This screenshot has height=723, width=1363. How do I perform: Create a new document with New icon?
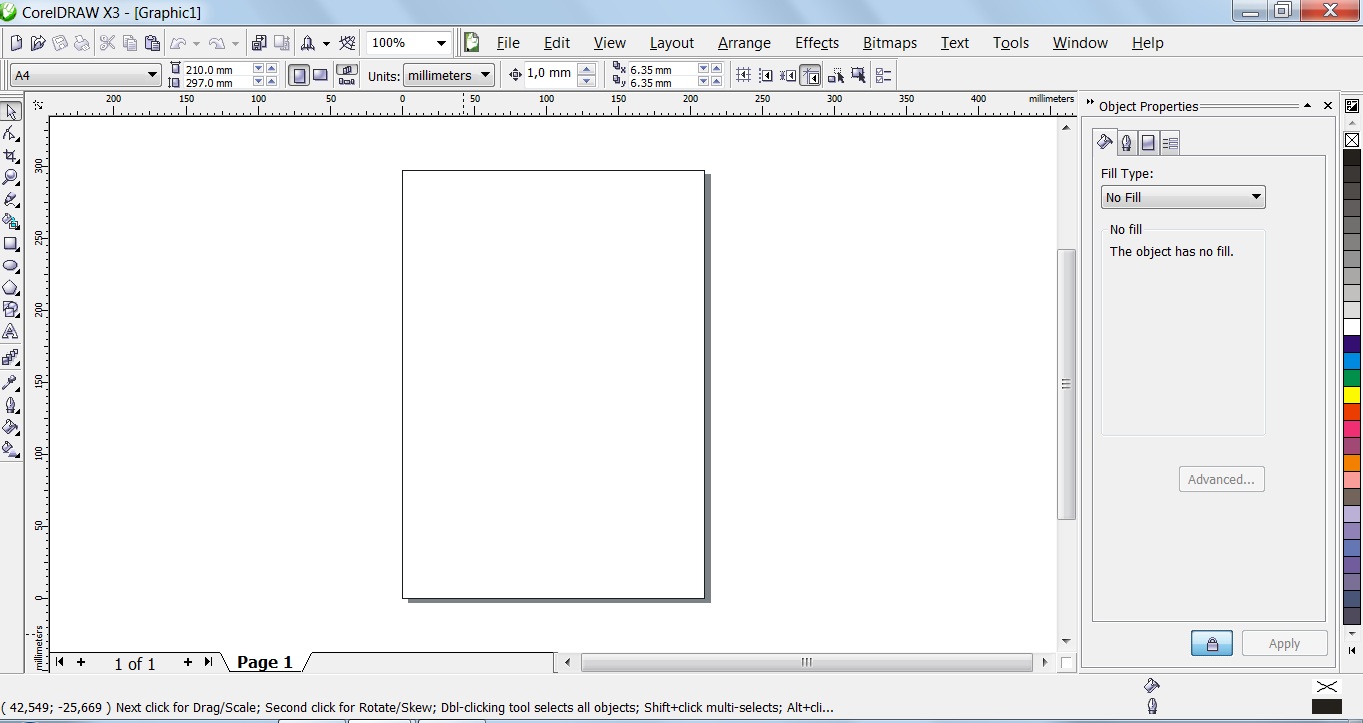(x=15, y=43)
